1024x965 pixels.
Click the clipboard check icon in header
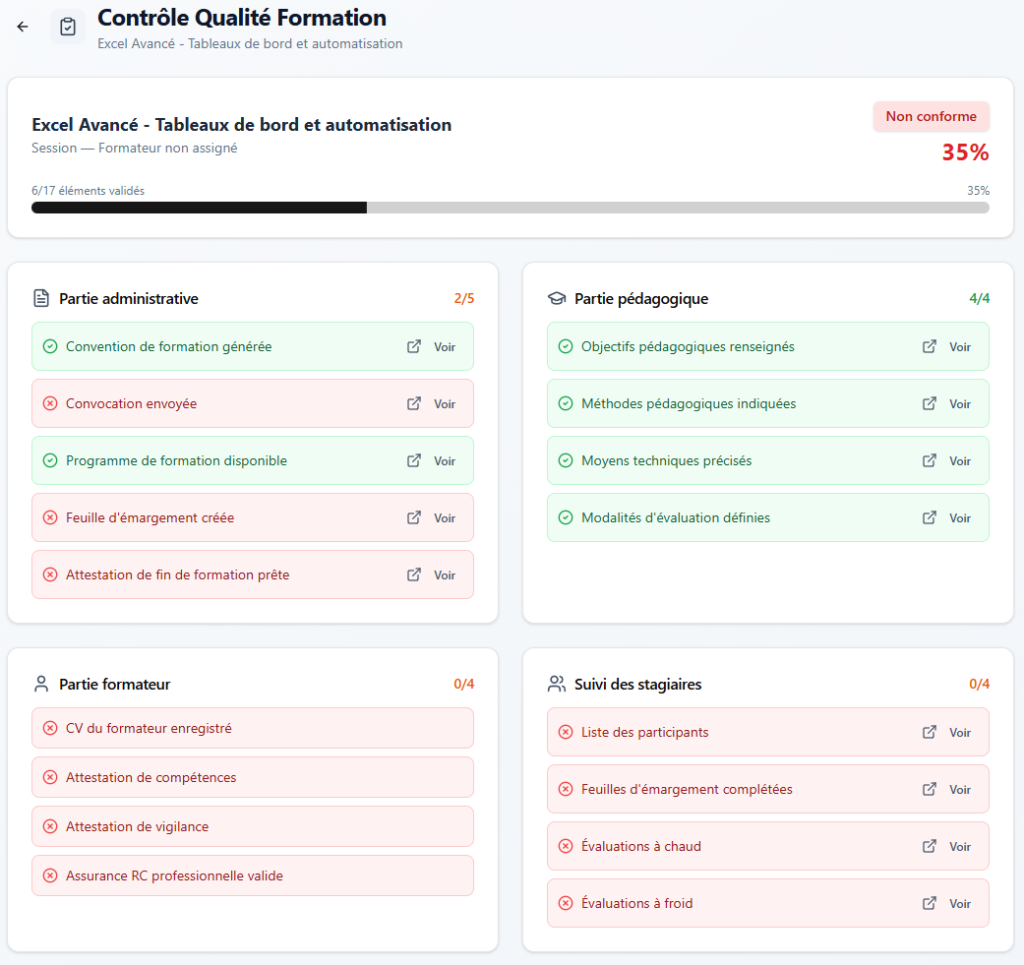point(68,27)
